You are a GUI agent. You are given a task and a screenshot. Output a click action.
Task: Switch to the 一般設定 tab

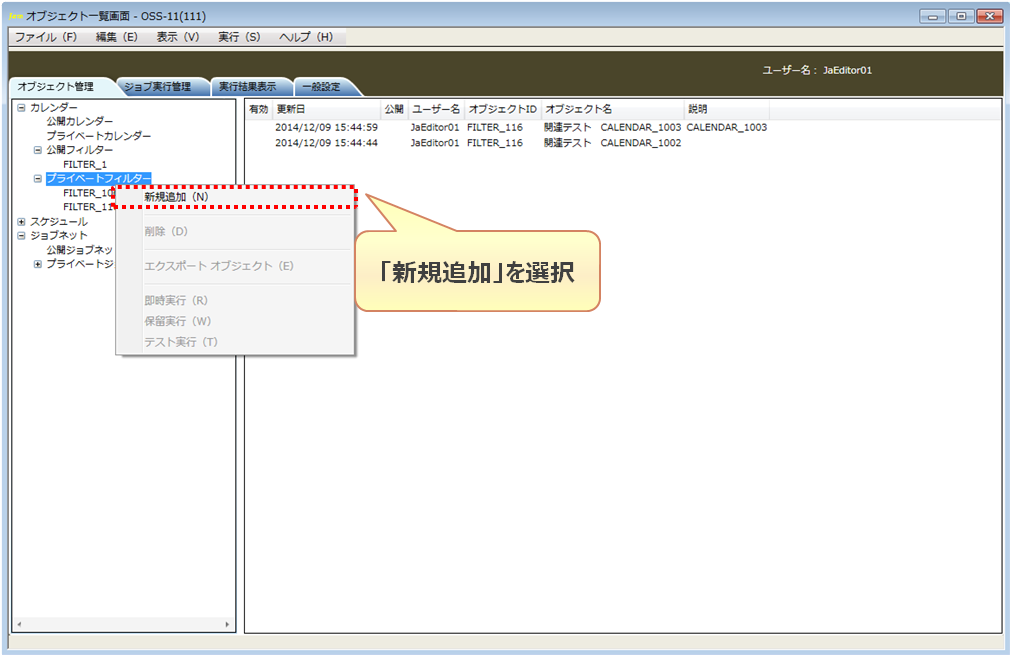click(x=321, y=87)
